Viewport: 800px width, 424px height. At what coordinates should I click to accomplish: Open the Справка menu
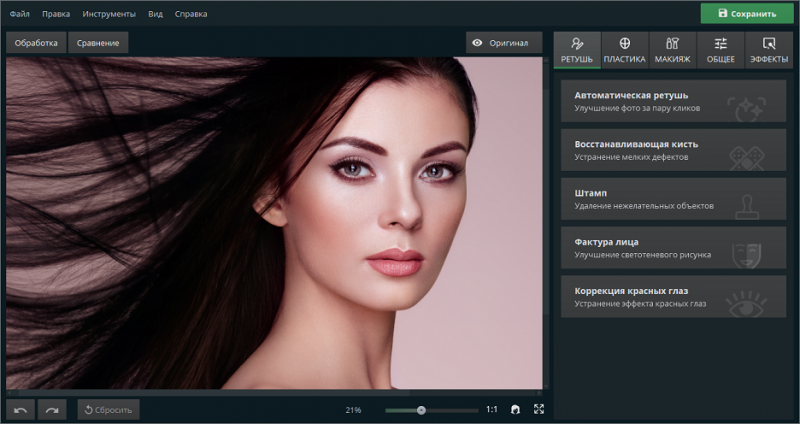pyautogui.click(x=191, y=14)
